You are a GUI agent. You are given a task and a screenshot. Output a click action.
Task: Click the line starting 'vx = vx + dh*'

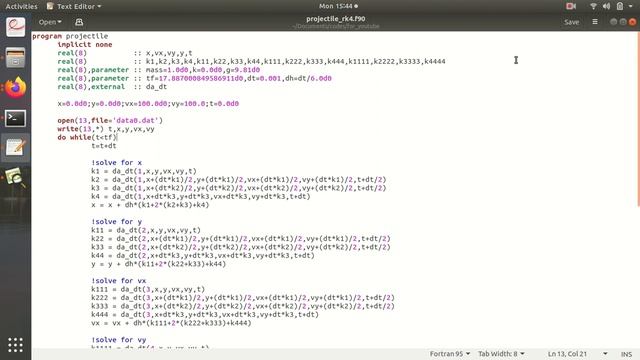(171, 323)
